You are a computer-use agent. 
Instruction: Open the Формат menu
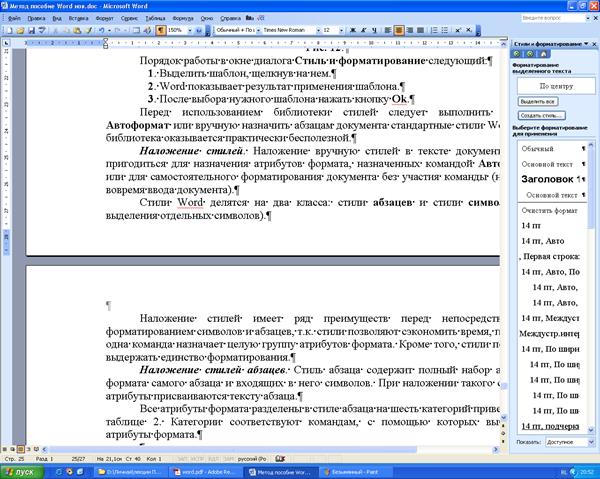(104, 18)
